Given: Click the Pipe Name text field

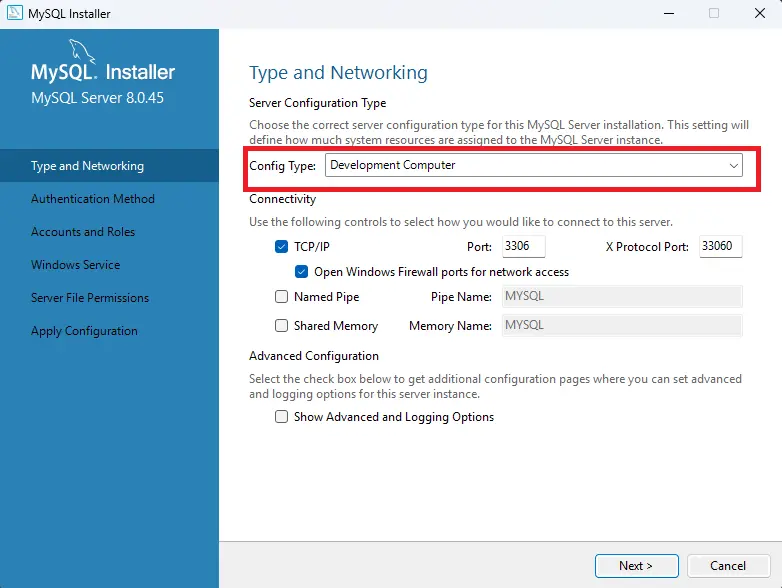Looking at the screenshot, I should pyautogui.click(x=620, y=297).
